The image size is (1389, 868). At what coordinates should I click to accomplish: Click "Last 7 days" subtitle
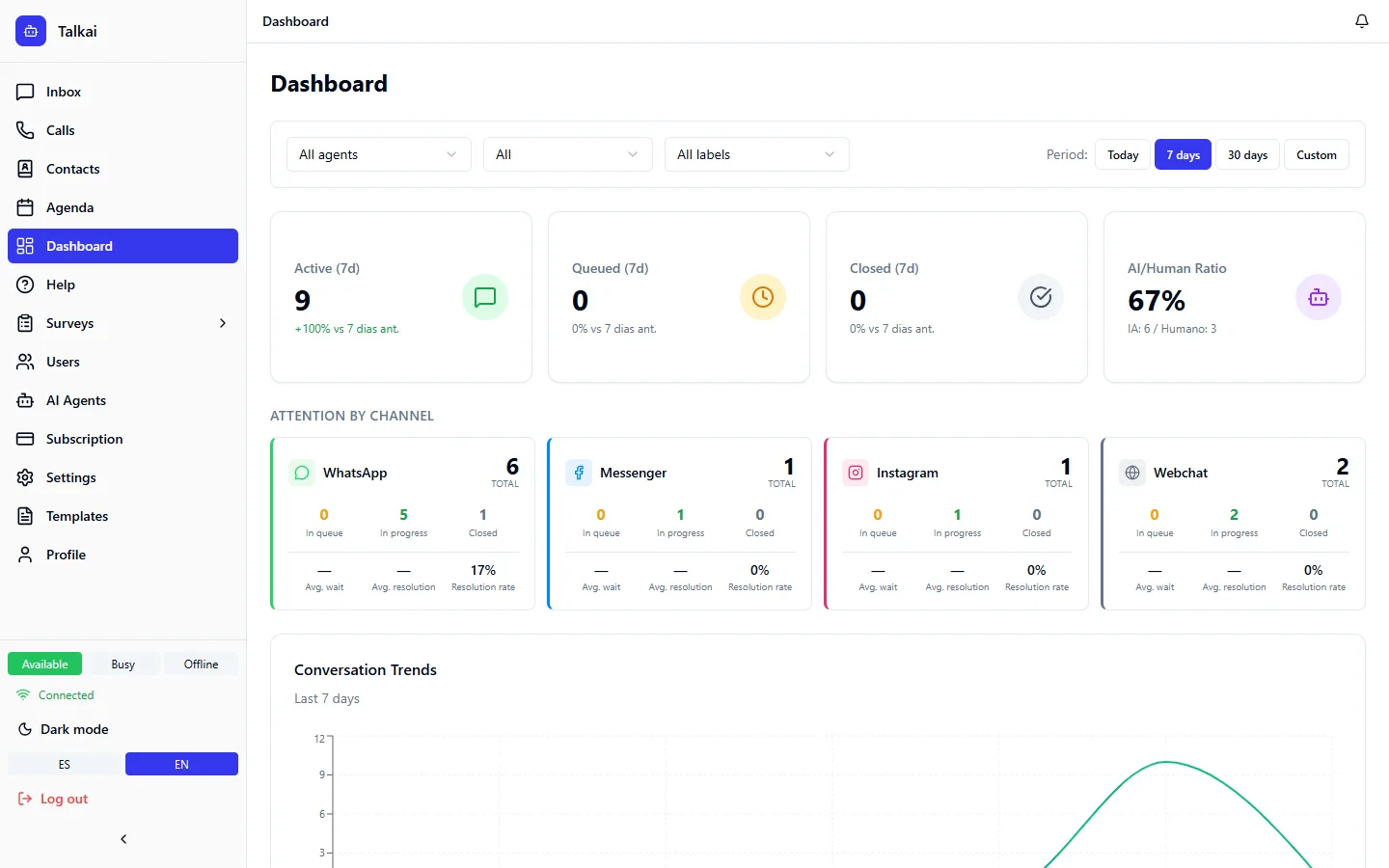point(327,698)
